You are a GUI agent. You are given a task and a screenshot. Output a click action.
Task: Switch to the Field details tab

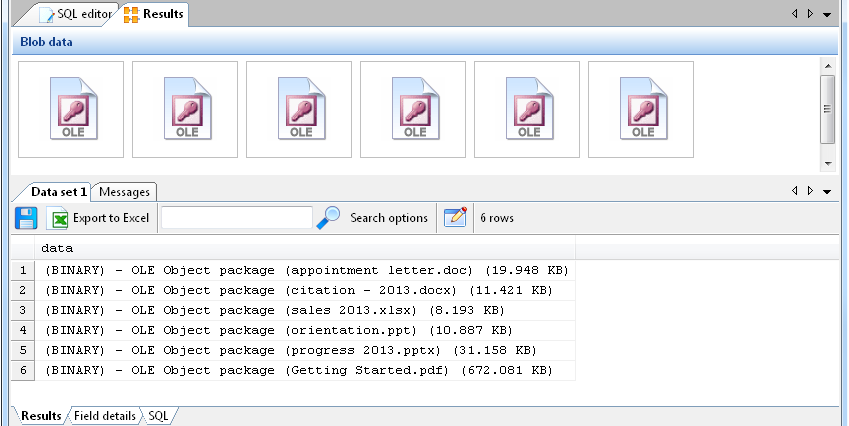105,415
